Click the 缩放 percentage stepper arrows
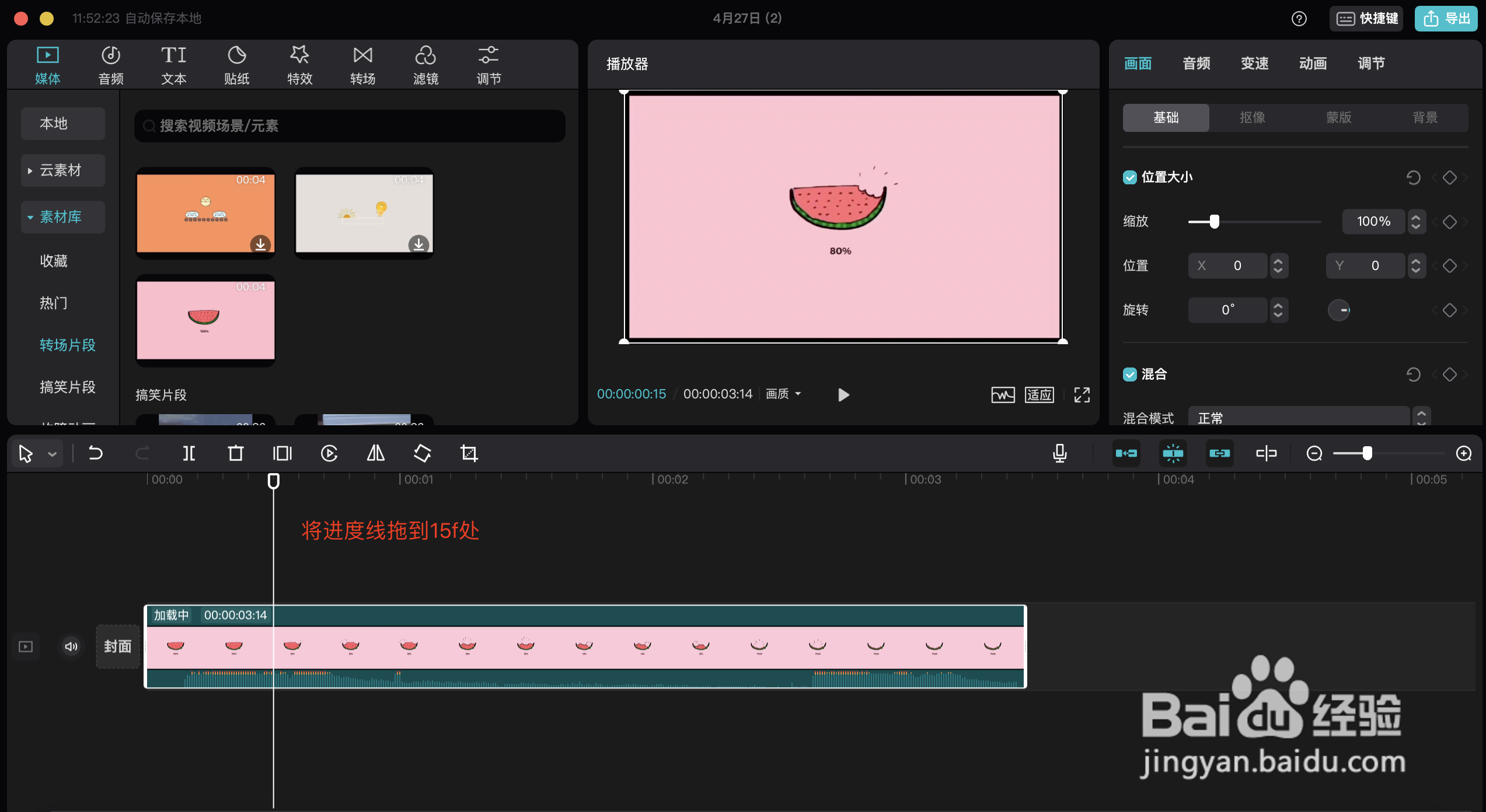 pyautogui.click(x=1416, y=222)
